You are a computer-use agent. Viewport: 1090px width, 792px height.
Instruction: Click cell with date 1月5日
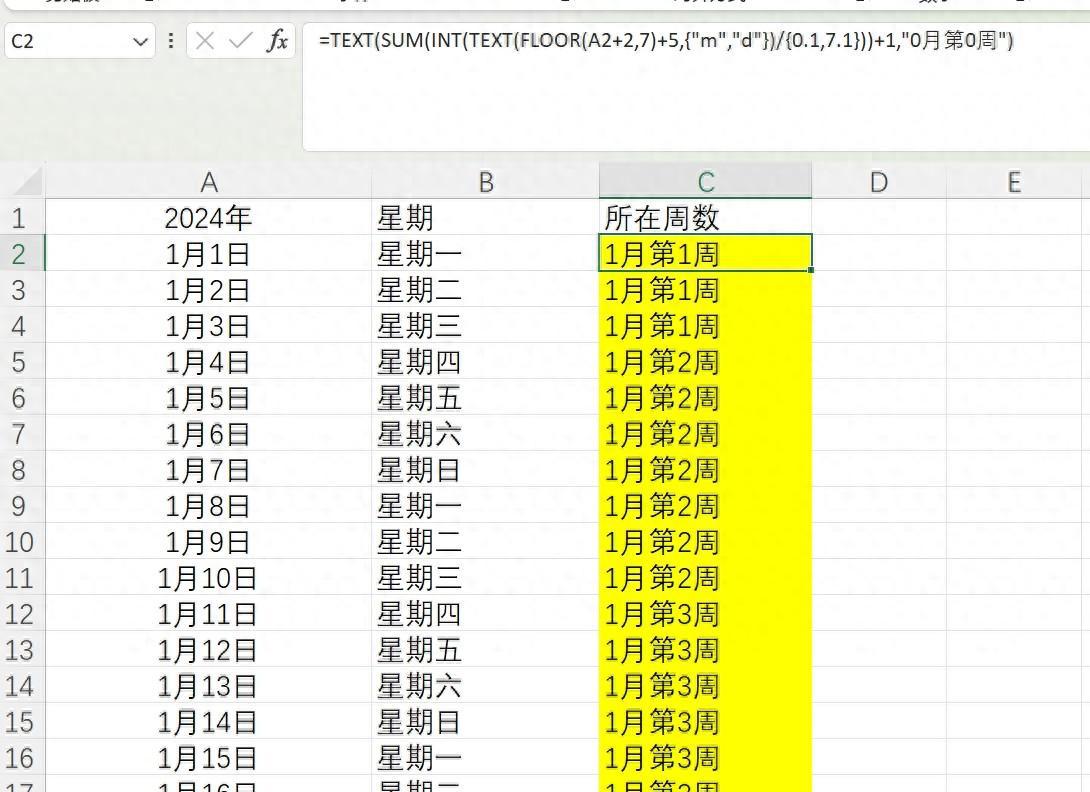click(209, 398)
